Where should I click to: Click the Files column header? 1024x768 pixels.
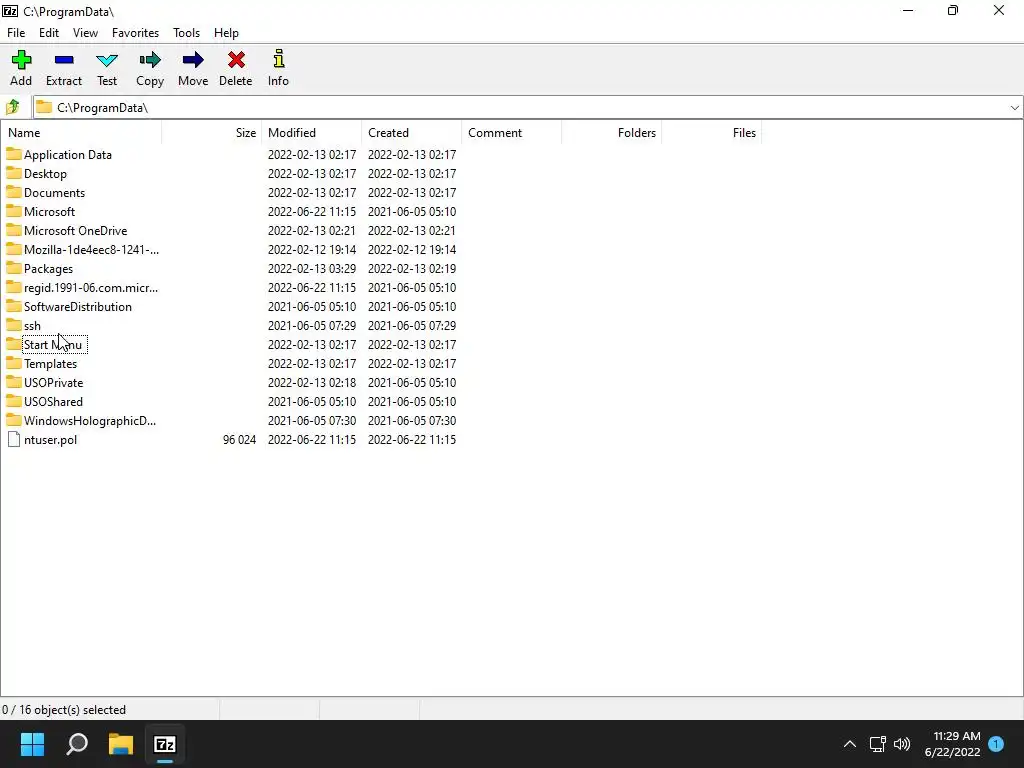coord(711,133)
